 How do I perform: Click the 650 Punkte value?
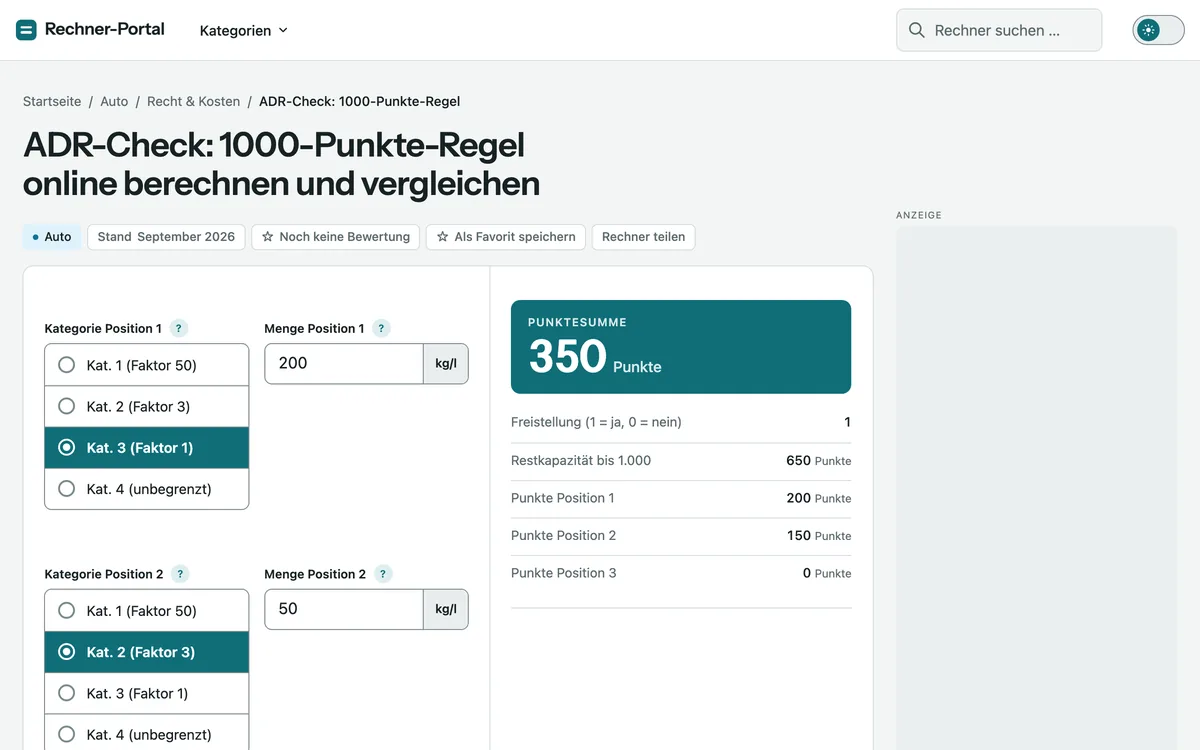(818, 461)
